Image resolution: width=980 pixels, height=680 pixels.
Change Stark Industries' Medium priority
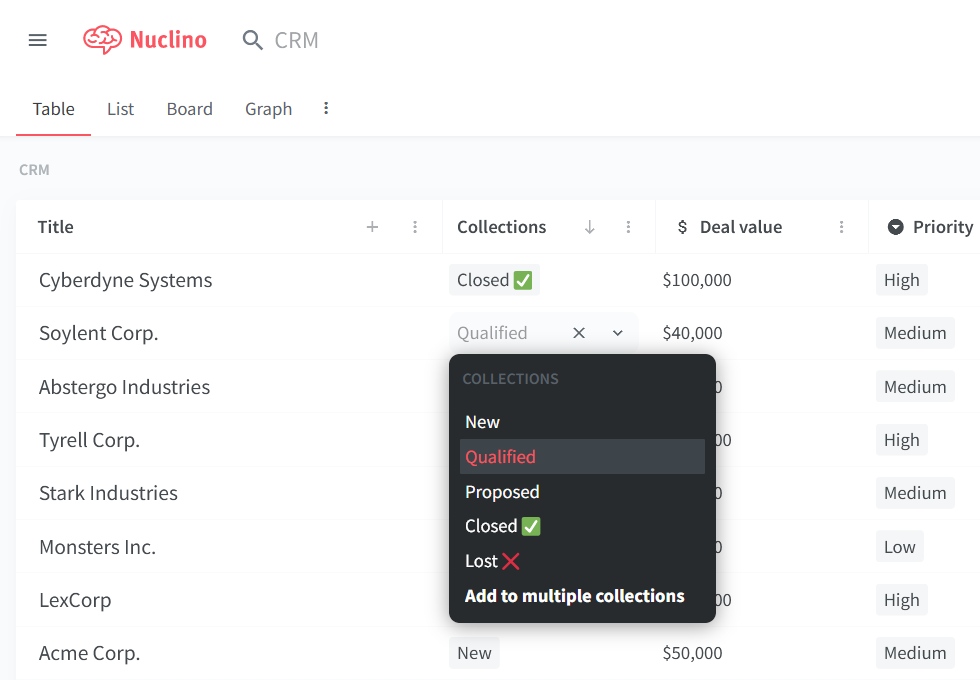(x=915, y=493)
